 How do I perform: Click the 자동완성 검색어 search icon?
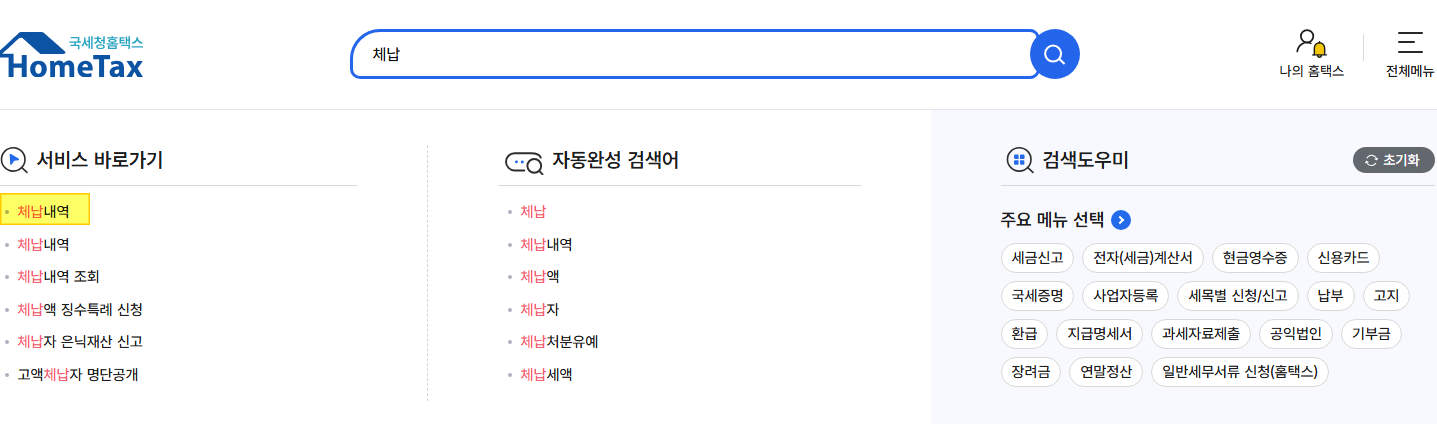524,162
